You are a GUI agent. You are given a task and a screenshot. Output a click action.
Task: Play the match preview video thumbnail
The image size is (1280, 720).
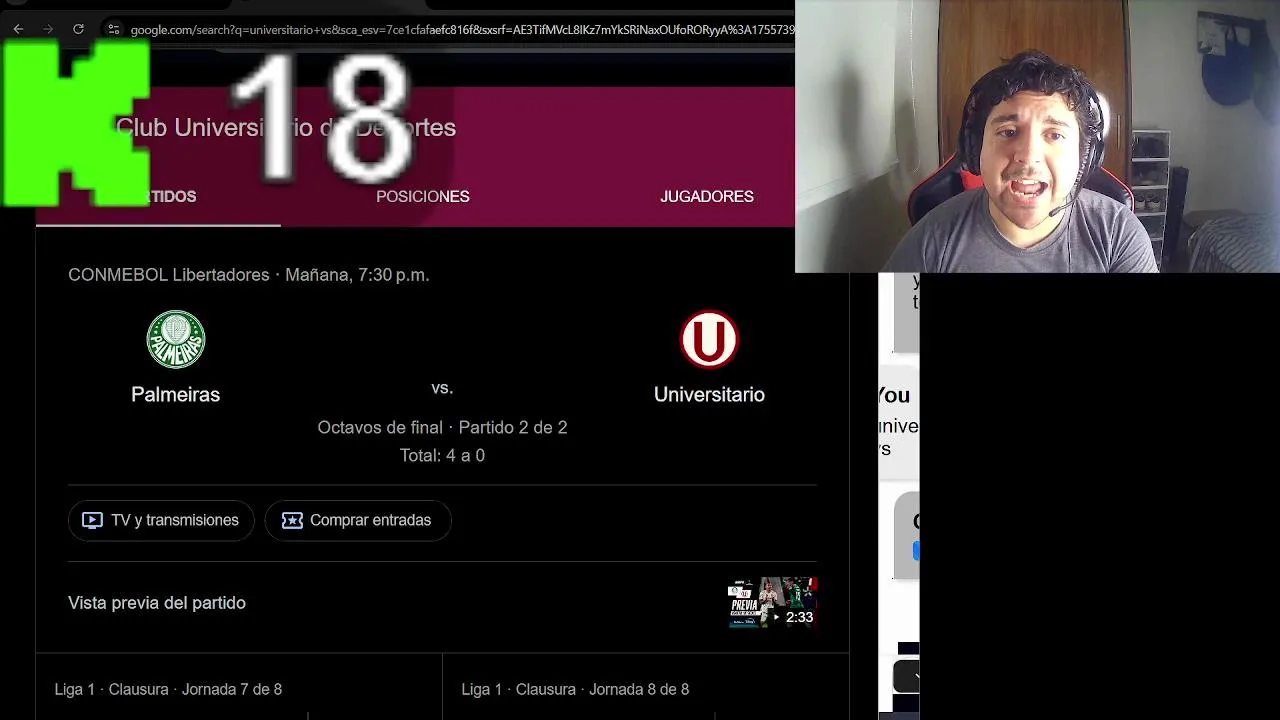[x=772, y=603]
